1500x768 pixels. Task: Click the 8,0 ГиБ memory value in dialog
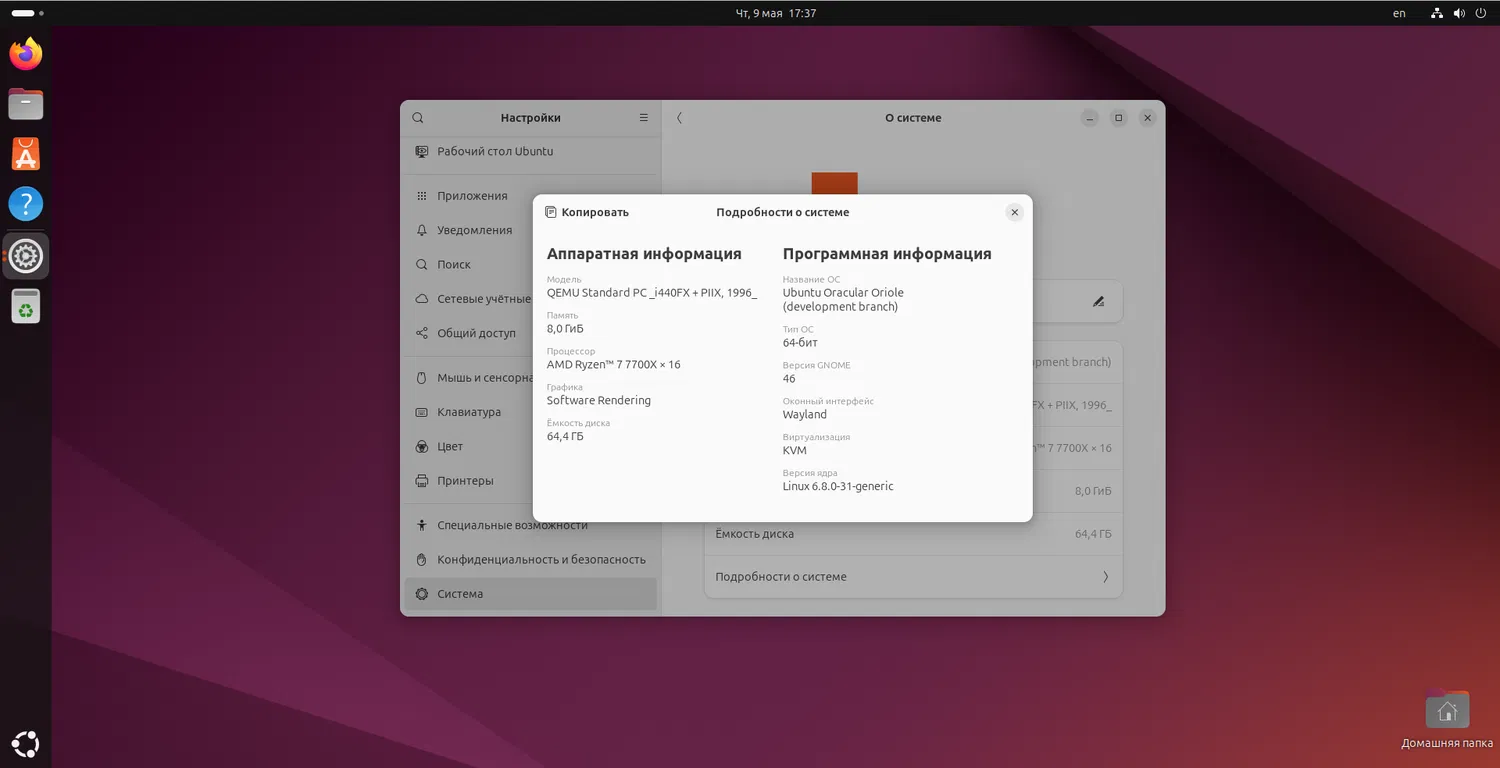(x=565, y=329)
